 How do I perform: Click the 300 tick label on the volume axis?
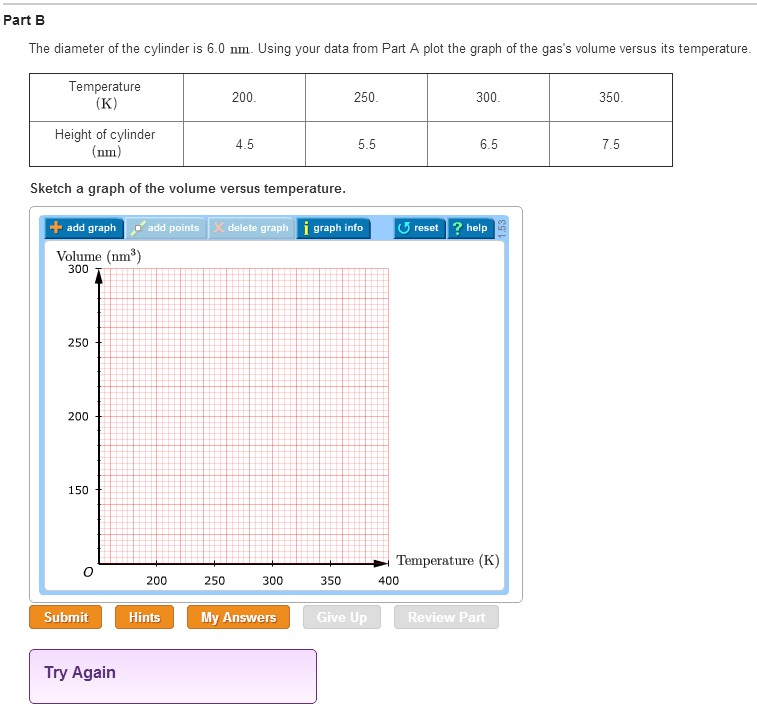click(x=78, y=269)
